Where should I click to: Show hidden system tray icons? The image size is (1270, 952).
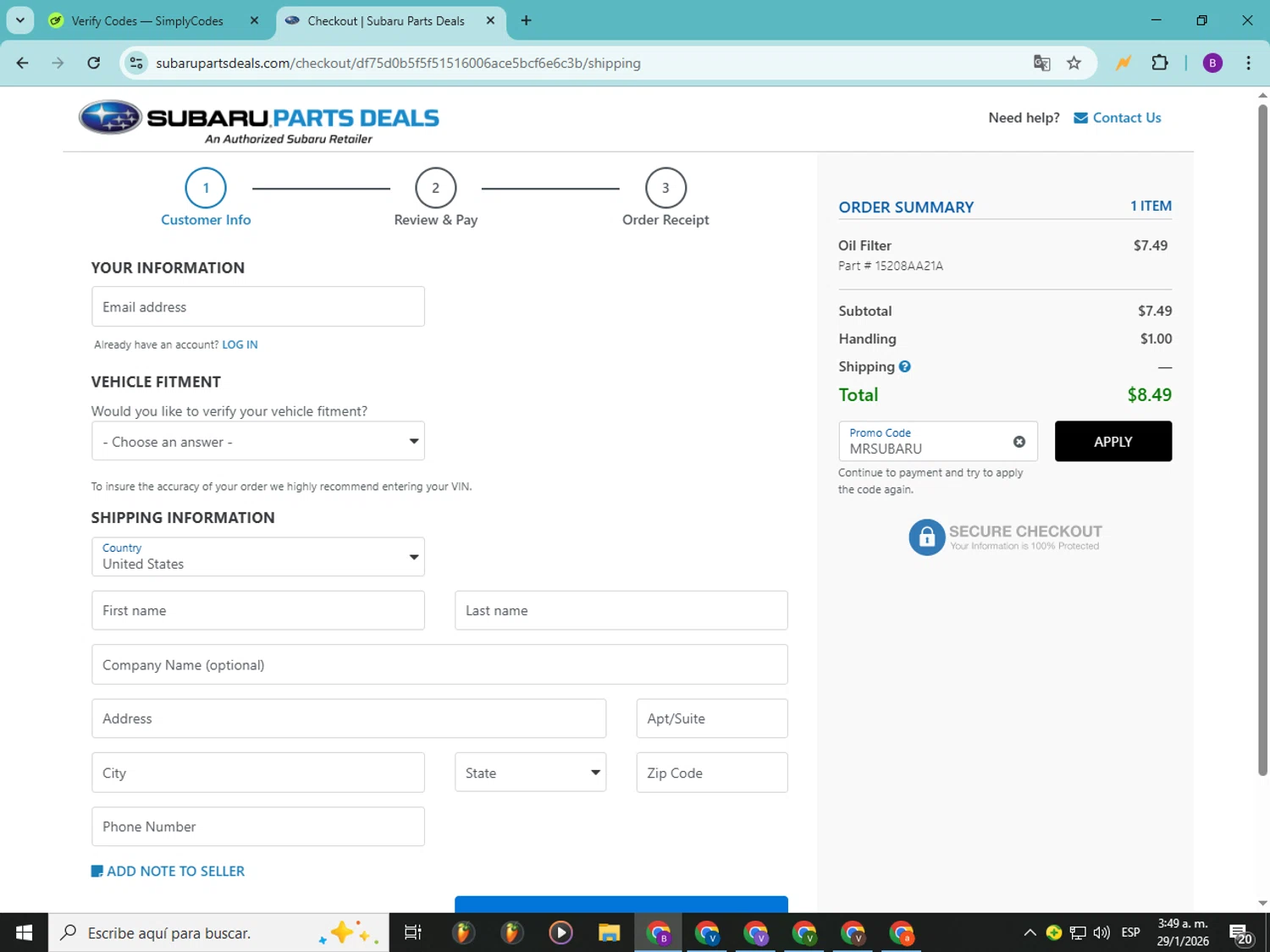coord(1030,933)
